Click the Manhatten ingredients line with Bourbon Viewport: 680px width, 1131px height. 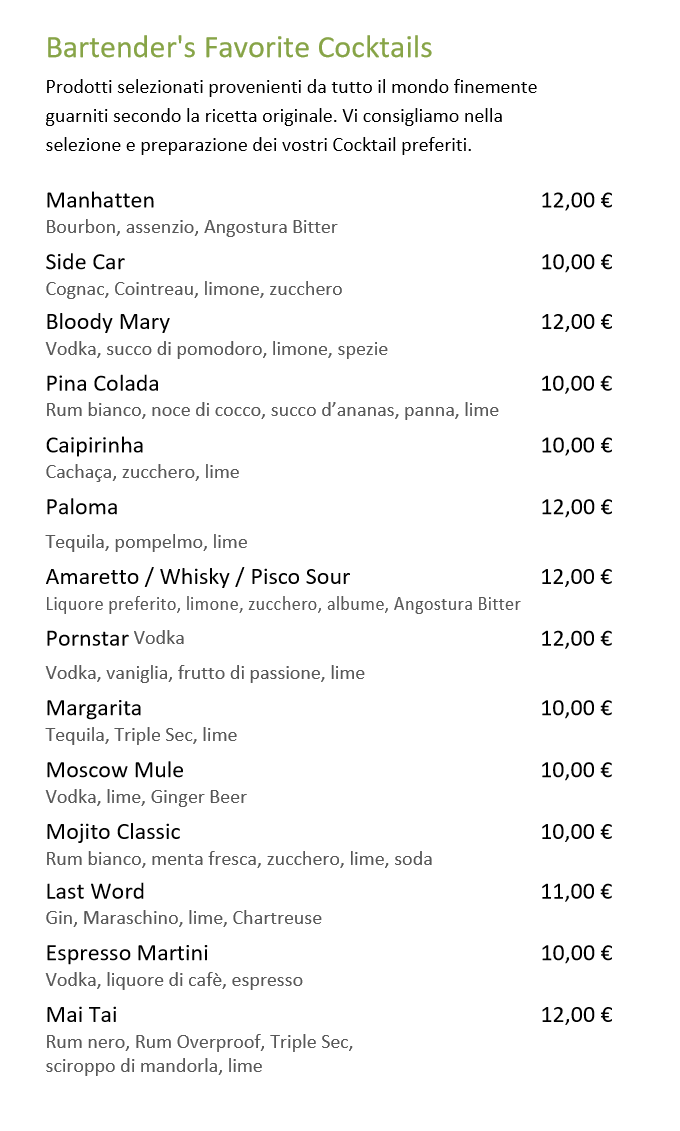[x=192, y=227]
